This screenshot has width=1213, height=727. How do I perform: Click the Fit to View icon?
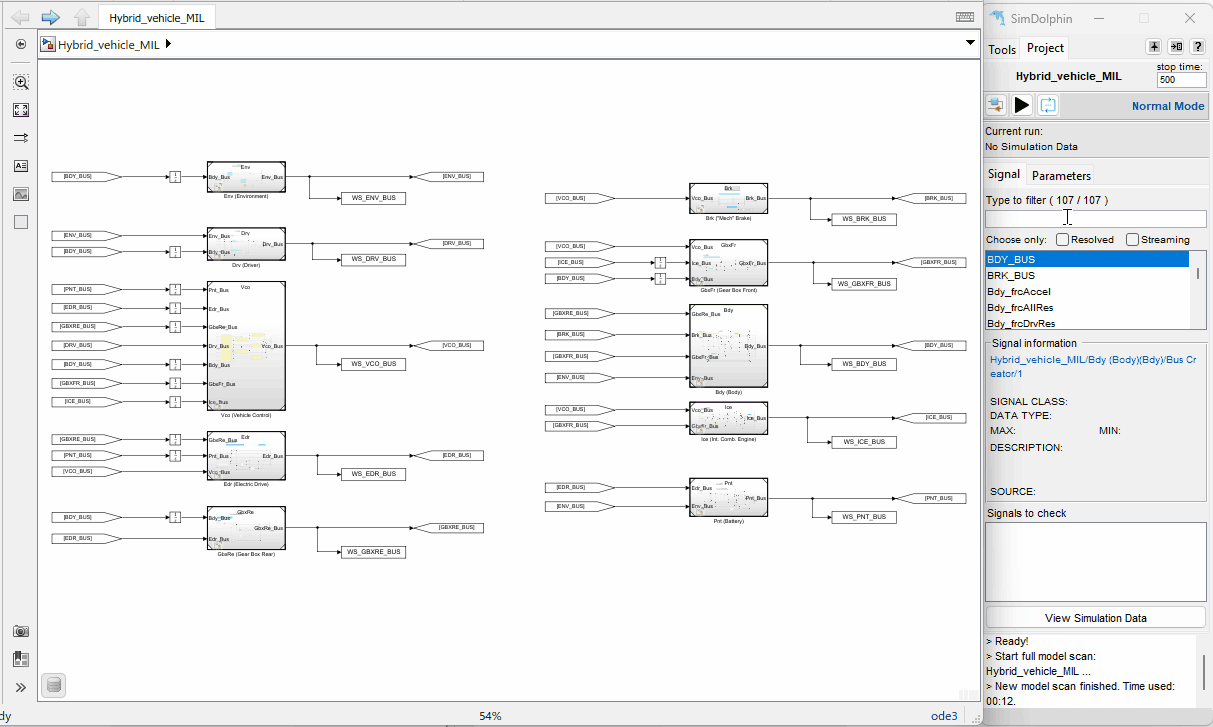pos(20,110)
